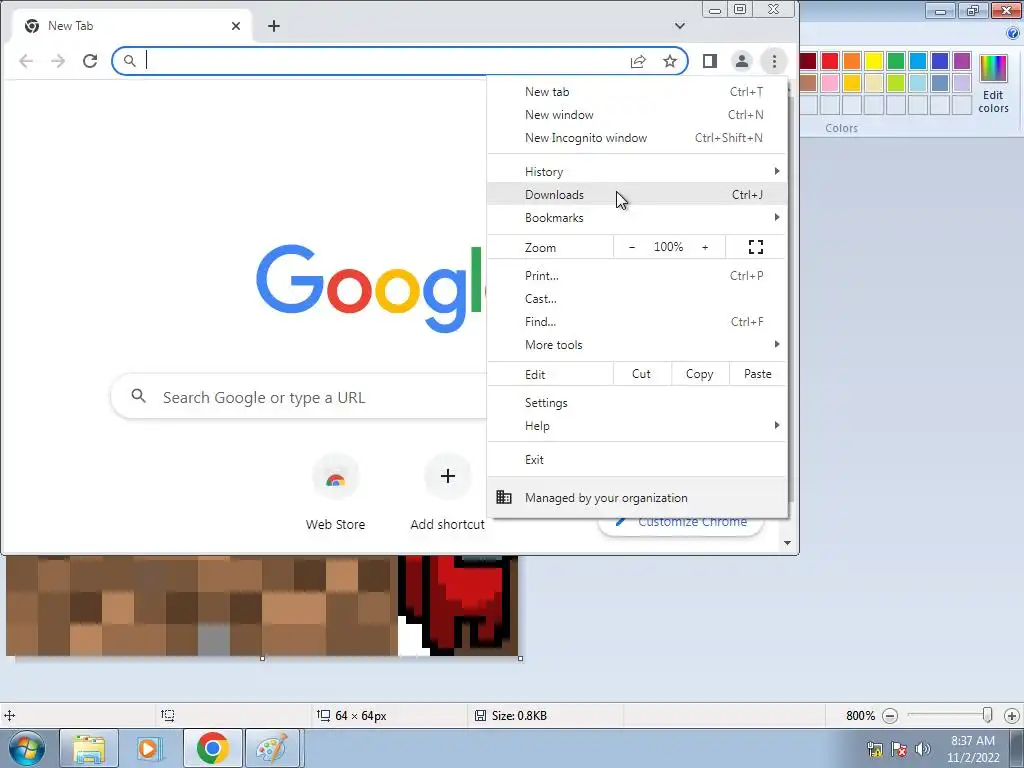This screenshot has width=1024, height=768.
Task: Click the Web Store shortcut icon
Action: pos(336,477)
